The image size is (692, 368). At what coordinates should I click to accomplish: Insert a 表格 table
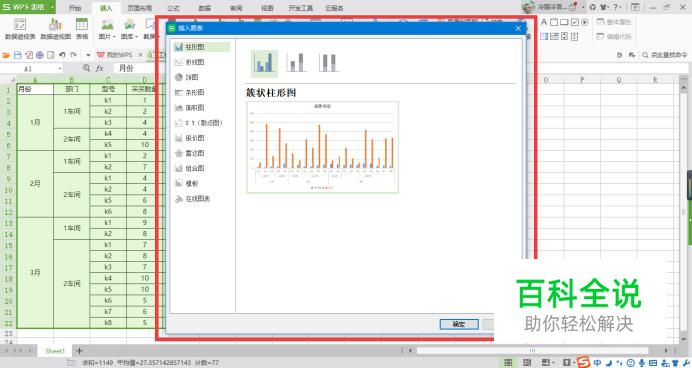[x=82, y=29]
